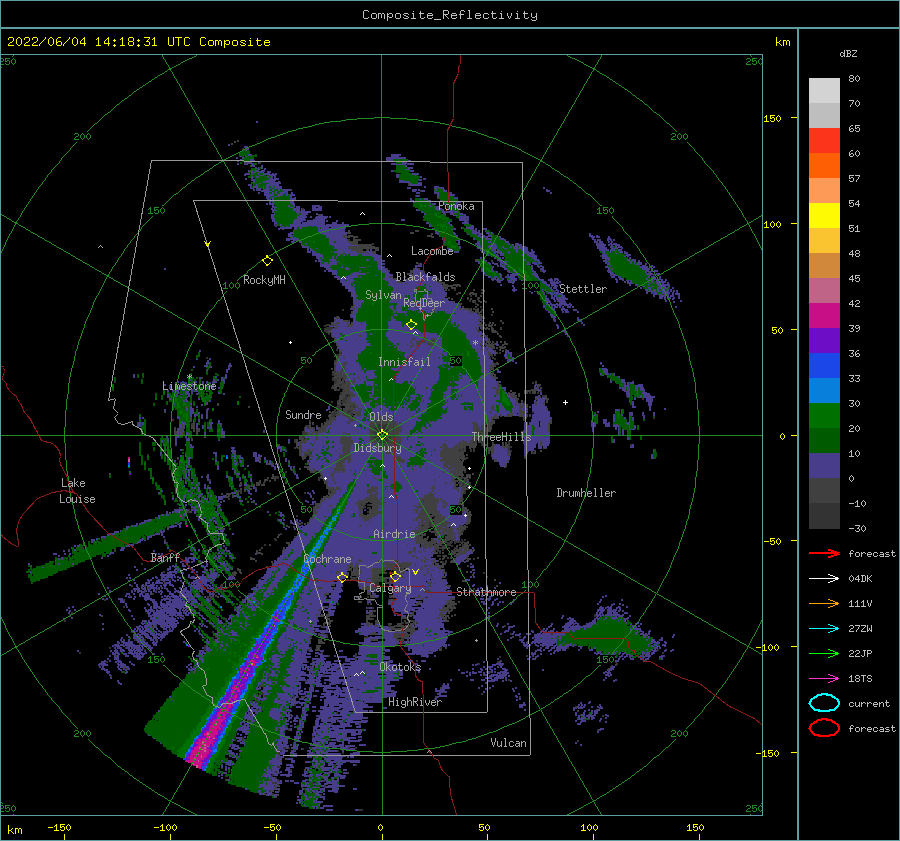Pick the slate-purple 0–10 dBZ swatch
The width and height of the screenshot is (900, 841).
click(824, 465)
